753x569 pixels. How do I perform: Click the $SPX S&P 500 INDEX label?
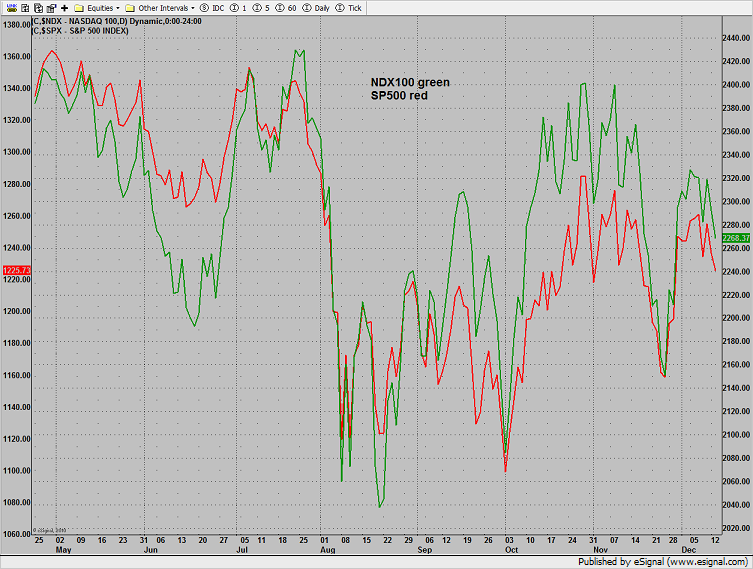[x=80, y=31]
